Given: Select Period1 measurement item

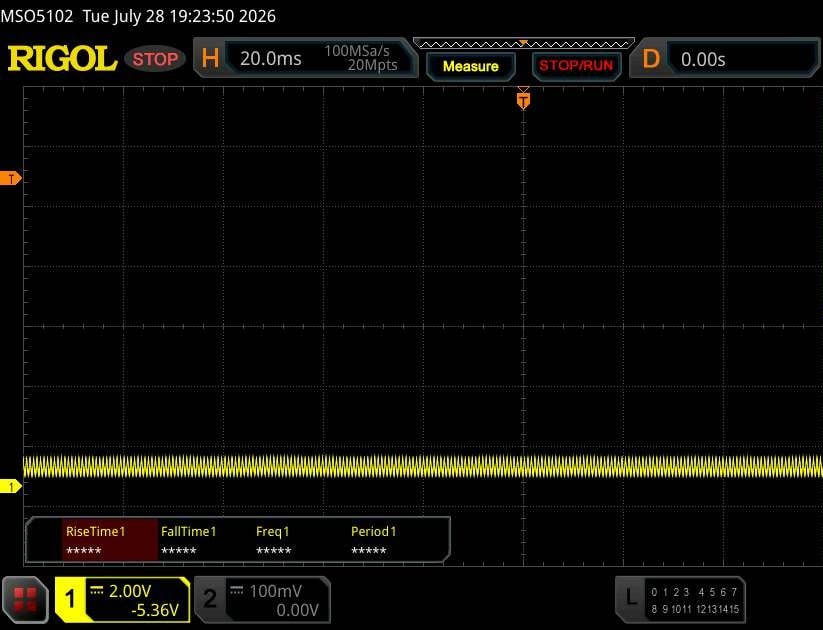Looking at the screenshot, I should (x=373, y=540).
